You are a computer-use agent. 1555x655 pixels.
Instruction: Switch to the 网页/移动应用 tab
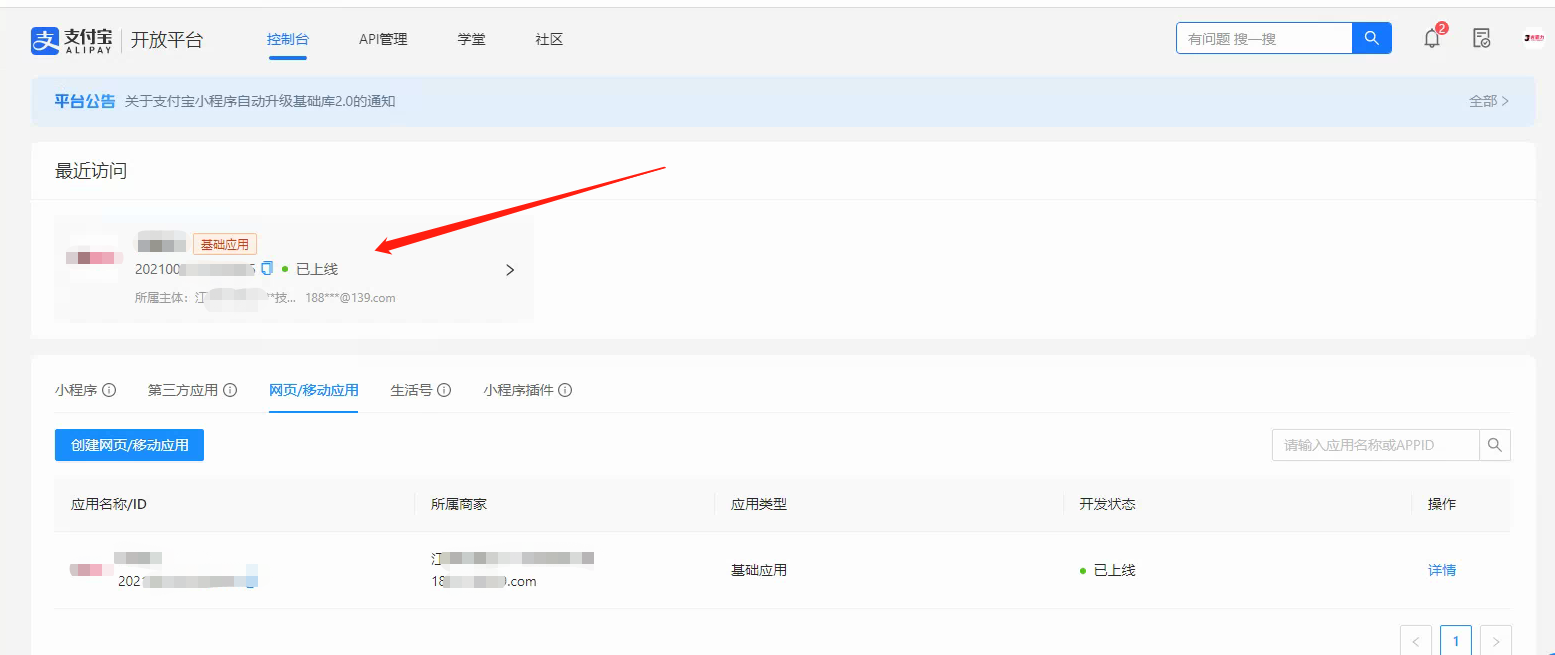tap(314, 390)
